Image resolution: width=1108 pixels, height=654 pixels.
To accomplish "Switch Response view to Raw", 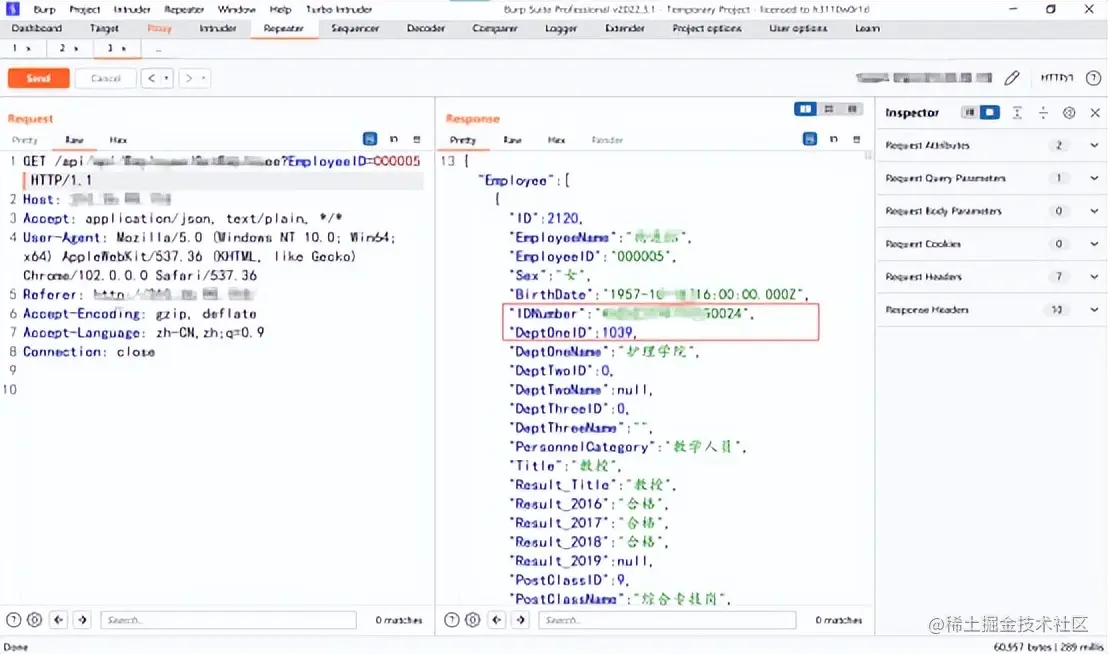I will coord(512,140).
